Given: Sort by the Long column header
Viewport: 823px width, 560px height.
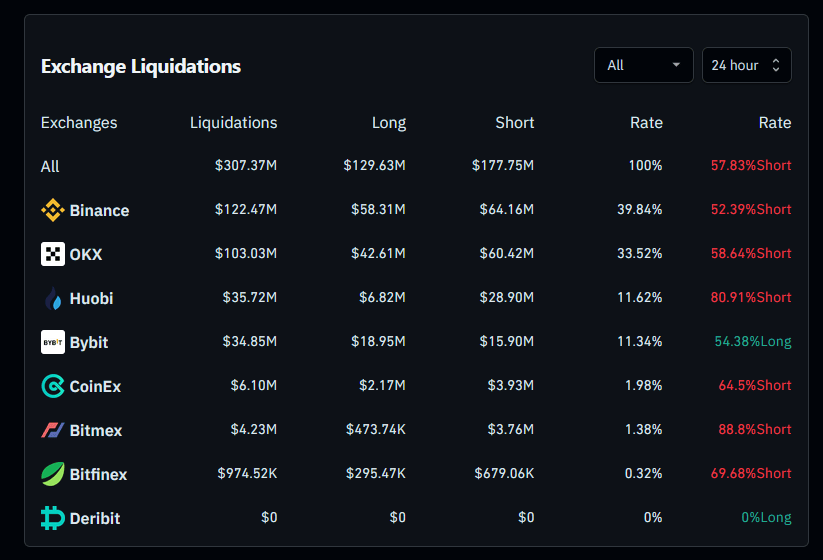Looking at the screenshot, I should click(388, 123).
